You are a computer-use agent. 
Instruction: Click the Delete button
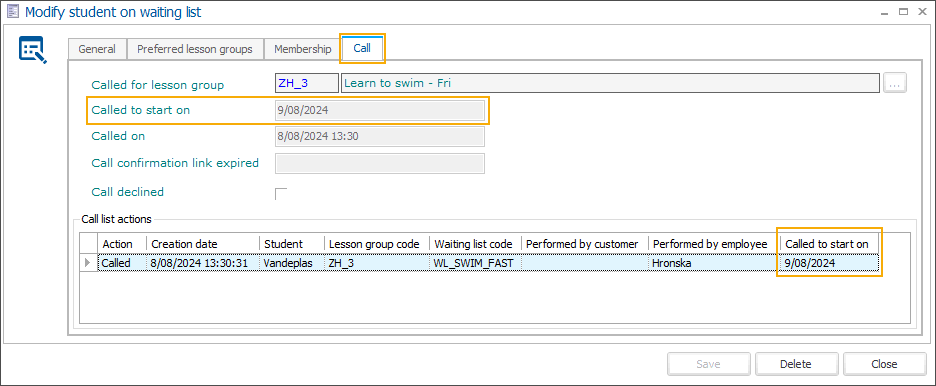point(796,364)
